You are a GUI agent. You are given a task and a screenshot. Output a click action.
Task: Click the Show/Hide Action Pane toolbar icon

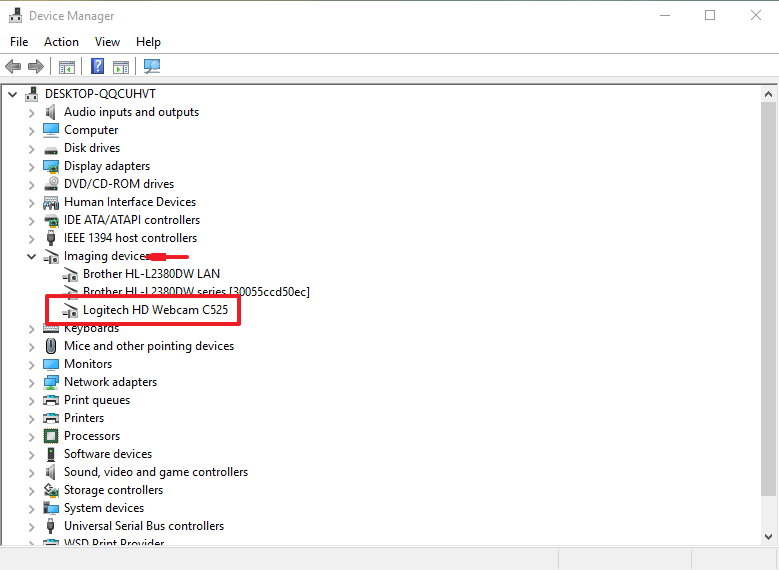pos(121,67)
